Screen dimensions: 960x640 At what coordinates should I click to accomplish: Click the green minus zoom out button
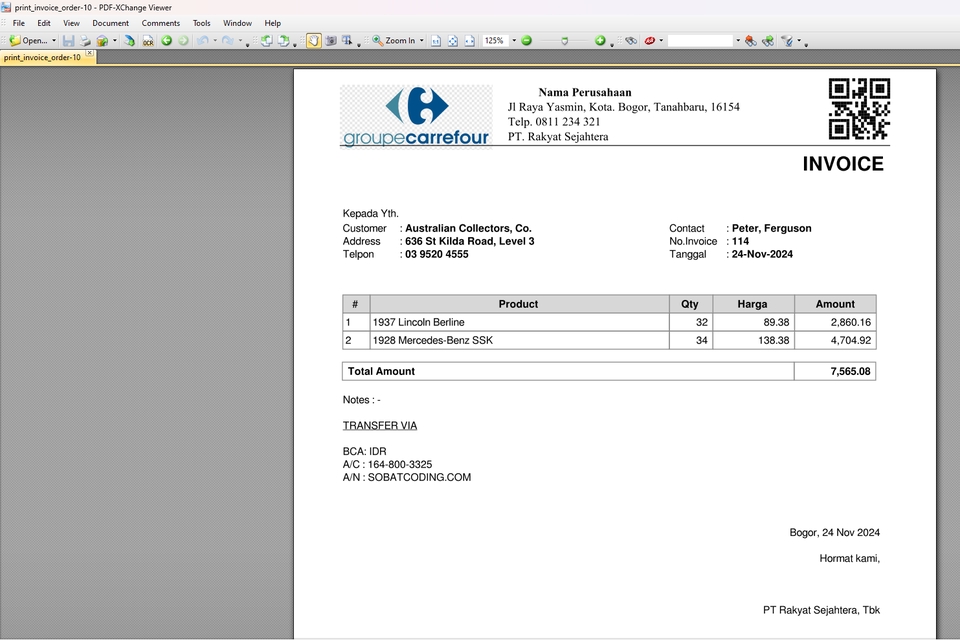[x=527, y=40]
